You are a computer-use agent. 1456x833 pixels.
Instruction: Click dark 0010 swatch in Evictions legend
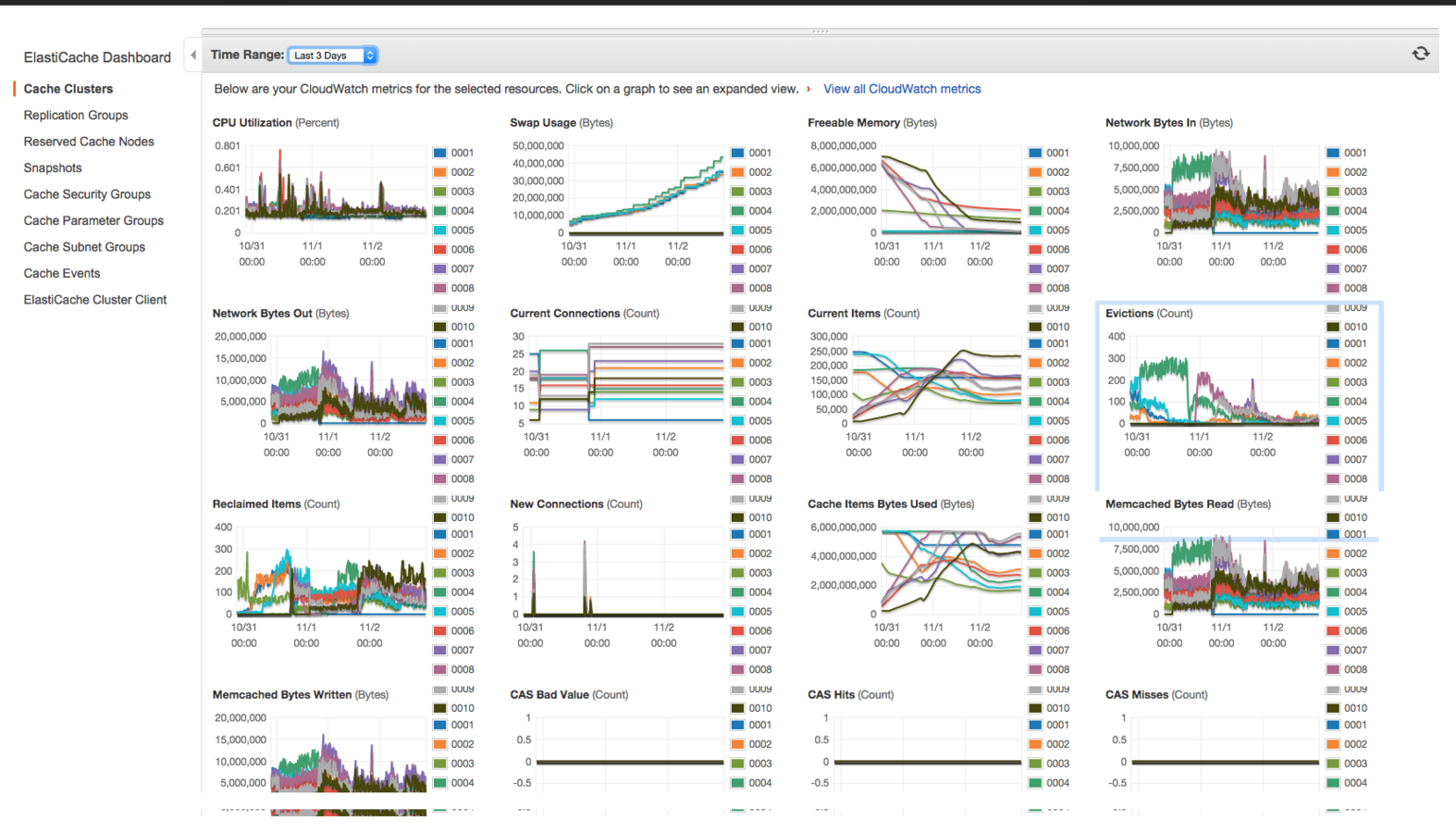point(1333,517)
